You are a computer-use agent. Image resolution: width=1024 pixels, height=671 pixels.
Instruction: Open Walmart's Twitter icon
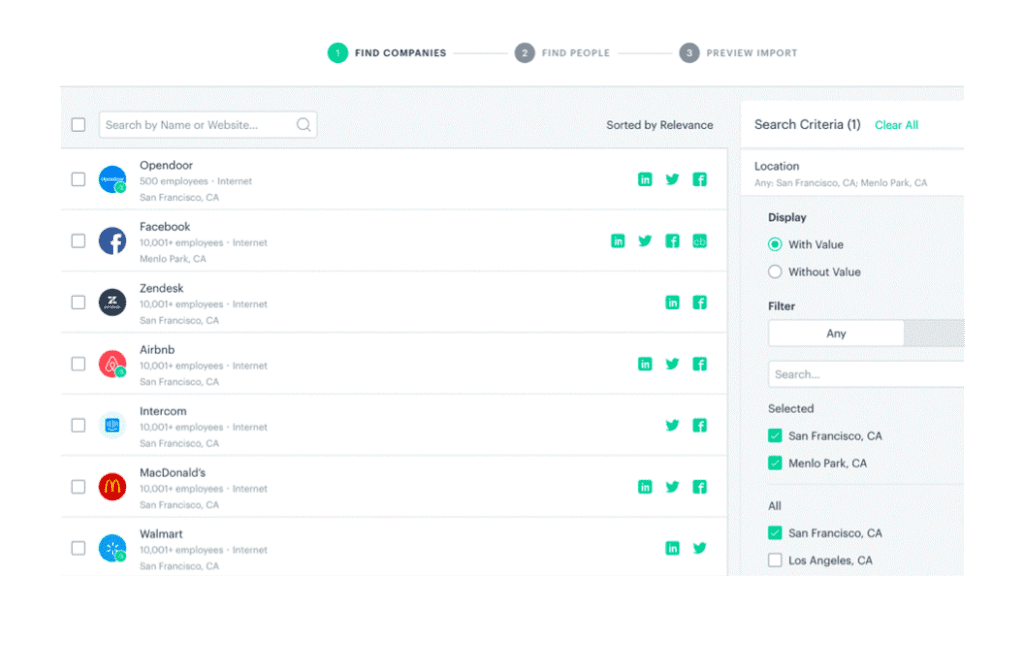click(x=699, y=548)
